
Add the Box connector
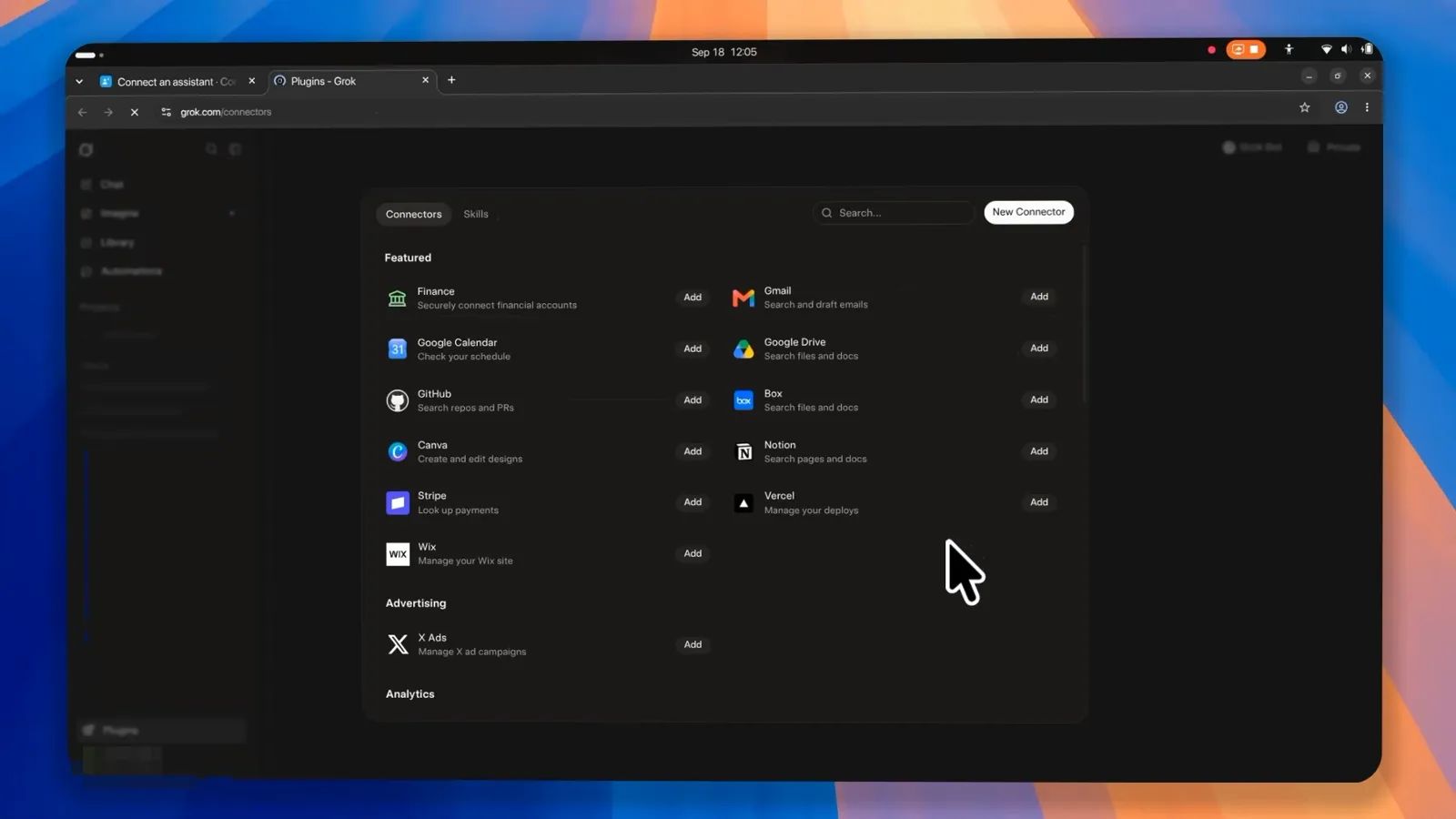1039,399
